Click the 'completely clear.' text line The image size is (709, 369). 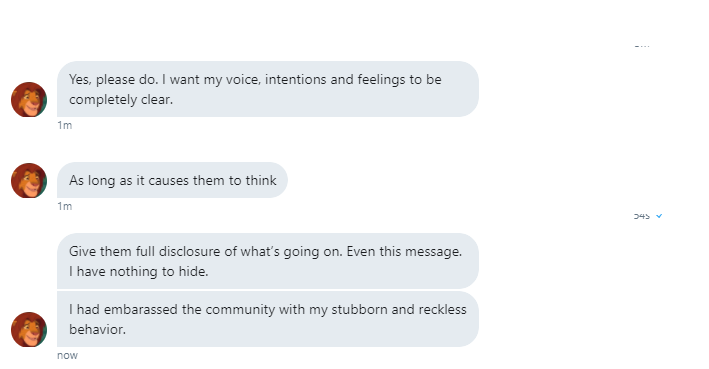[121, 99]
